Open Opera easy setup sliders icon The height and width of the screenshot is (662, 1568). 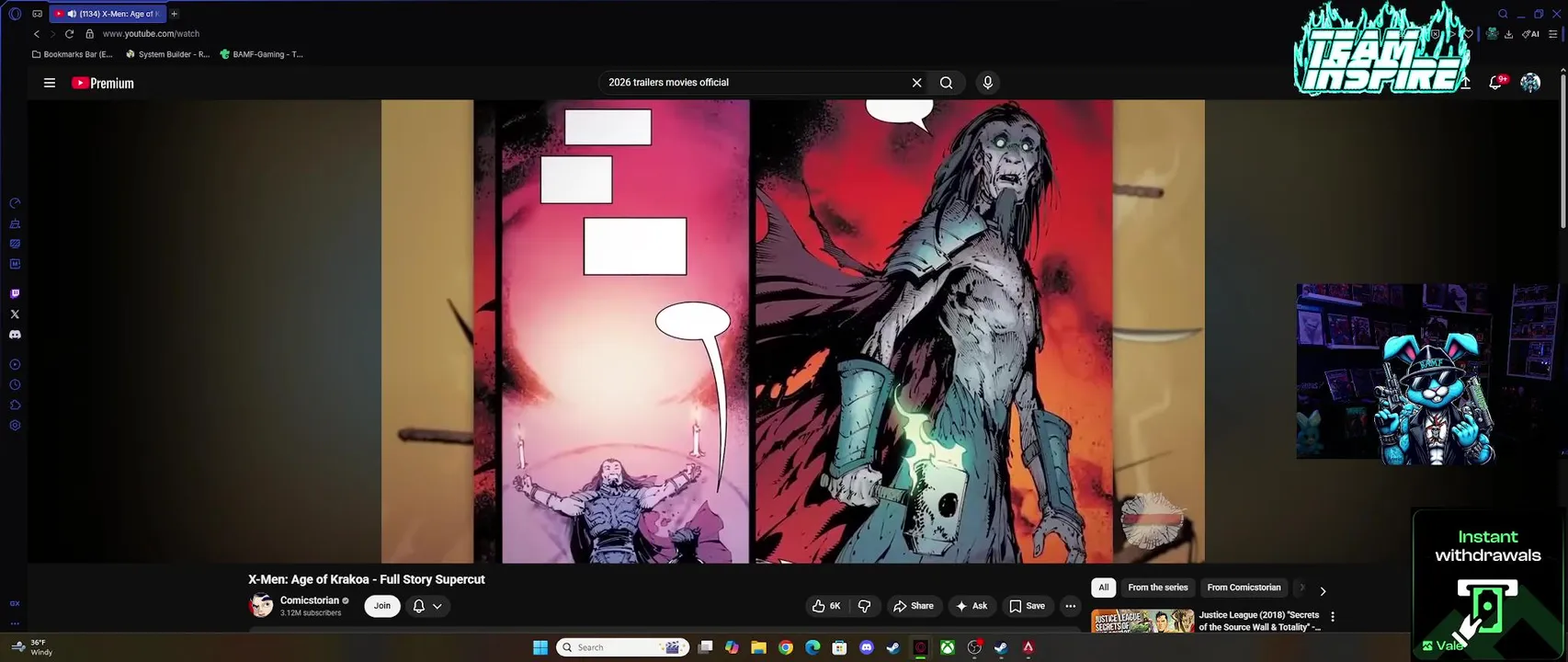[1553, 34]
